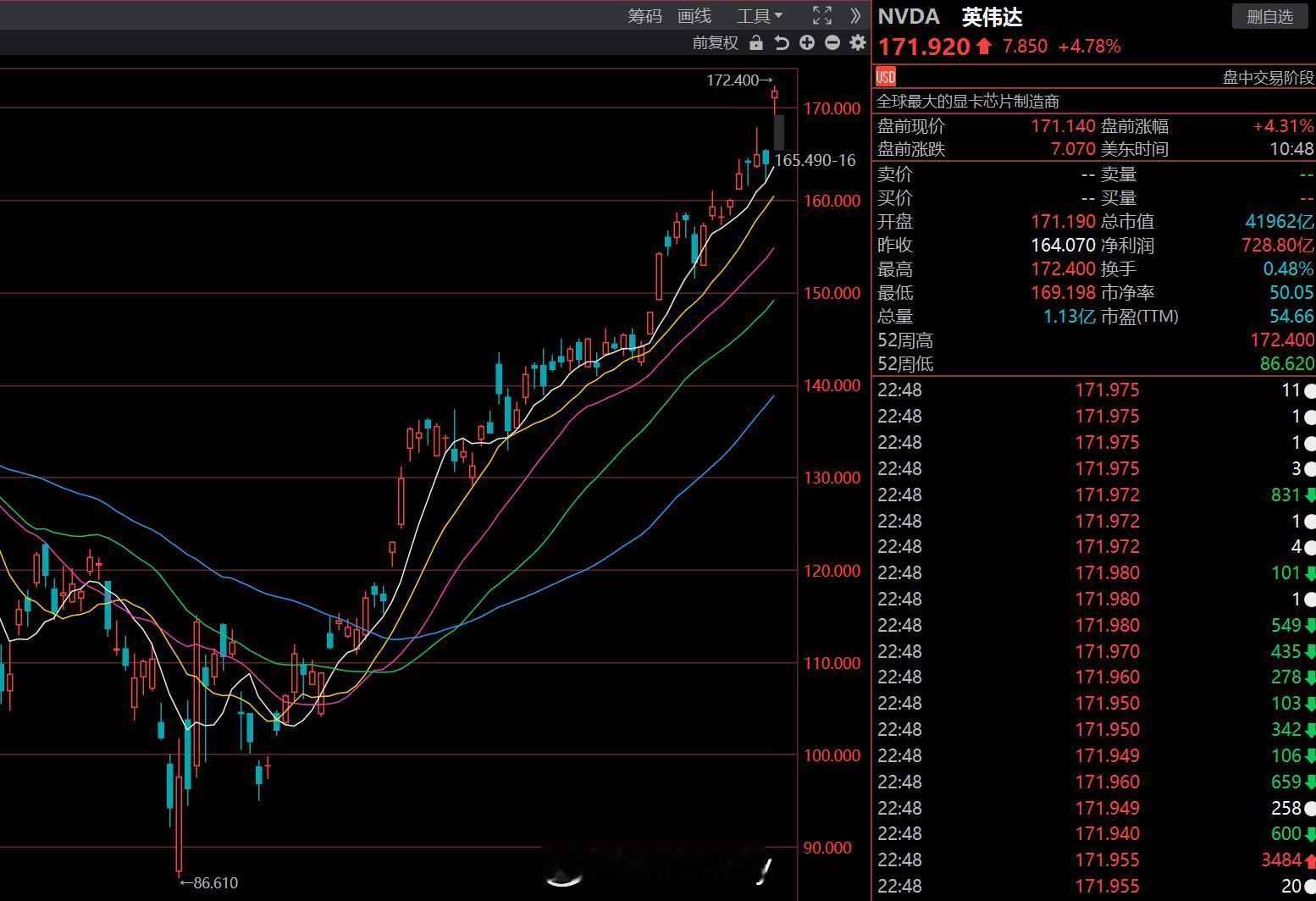Screen dimensions: 1316x901
Task: Click the USD currency badge
Action: 886,77
